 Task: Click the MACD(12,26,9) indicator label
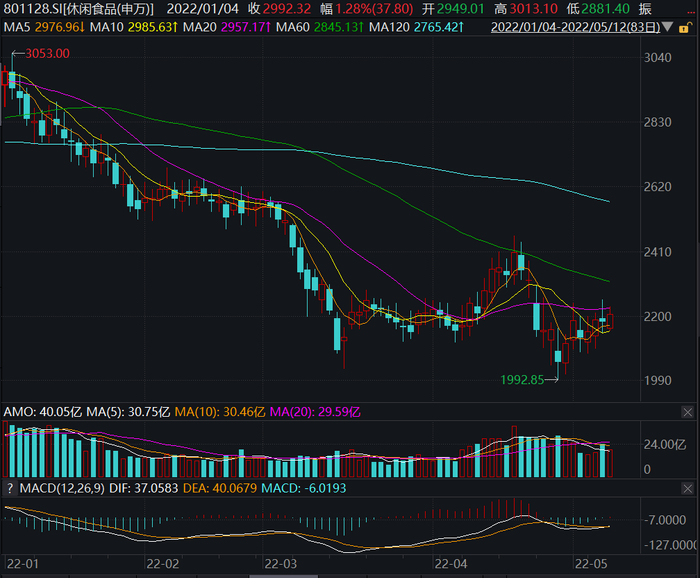[62, 488]
